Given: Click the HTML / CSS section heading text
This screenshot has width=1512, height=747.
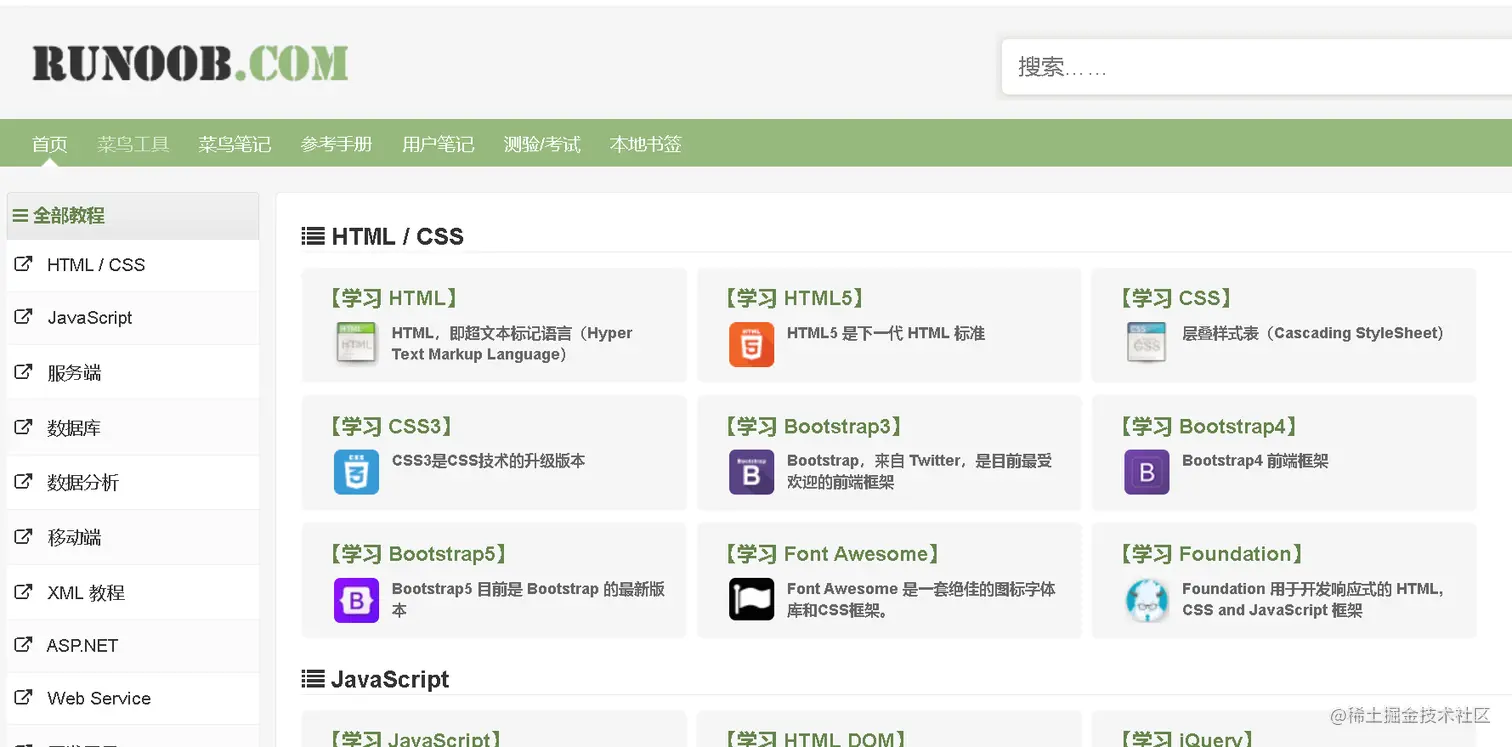Looking at the screenshot, I should pos(398,236).
